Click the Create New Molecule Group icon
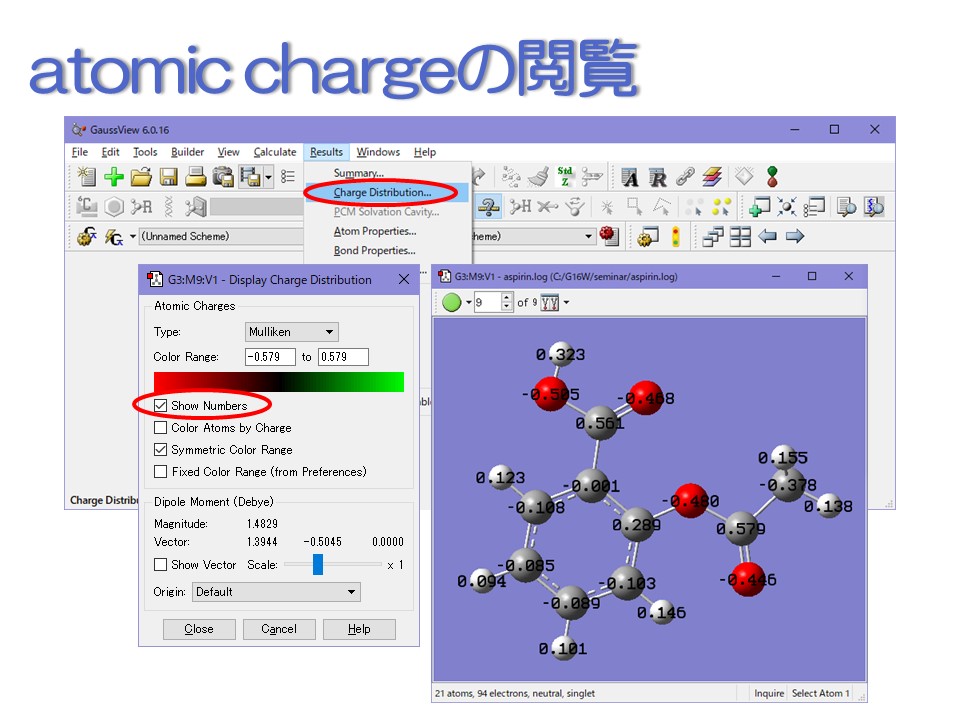960x720 pixels. [86, 176]
